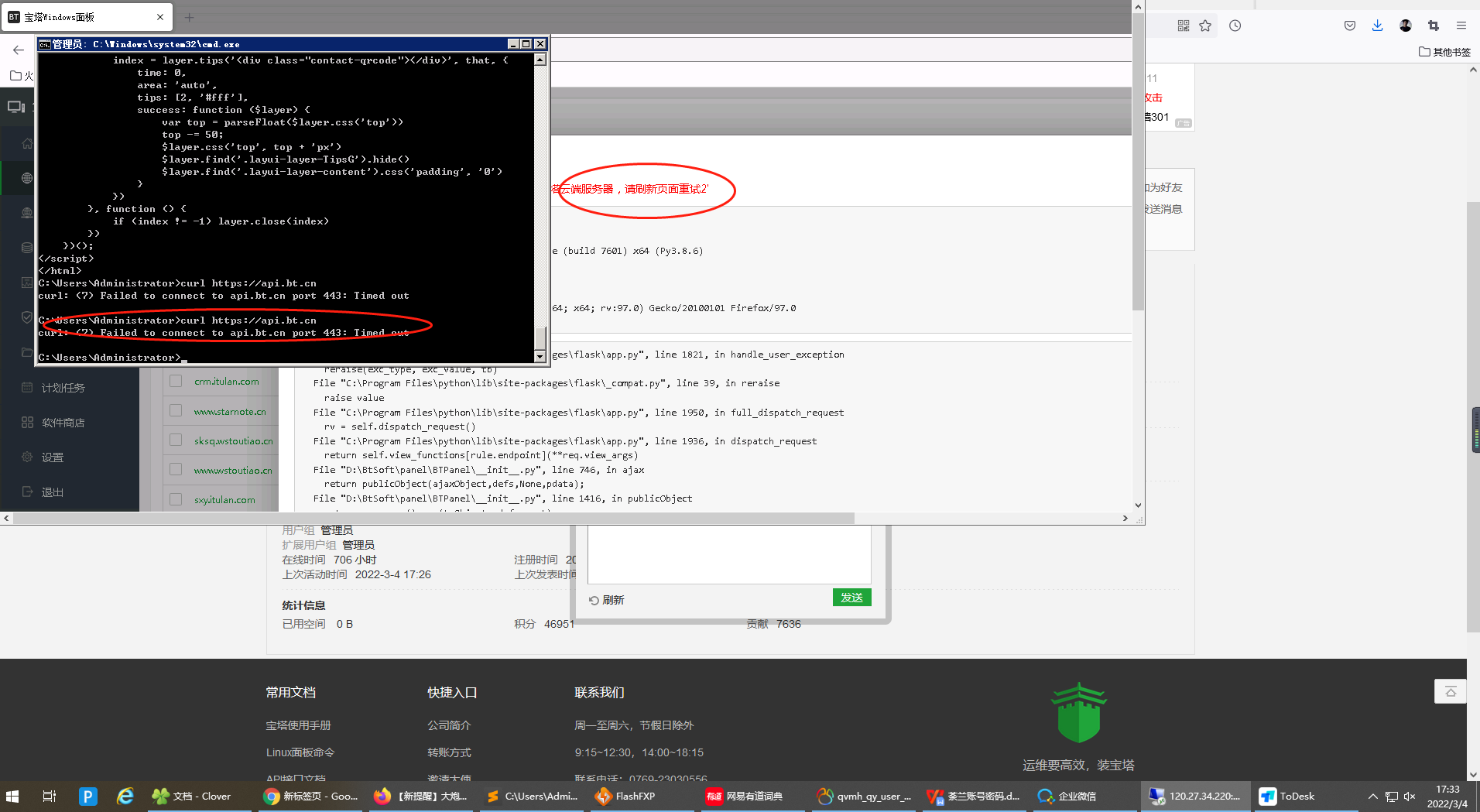
Task: Click the browser back arrow
Action: pos(19,50)
